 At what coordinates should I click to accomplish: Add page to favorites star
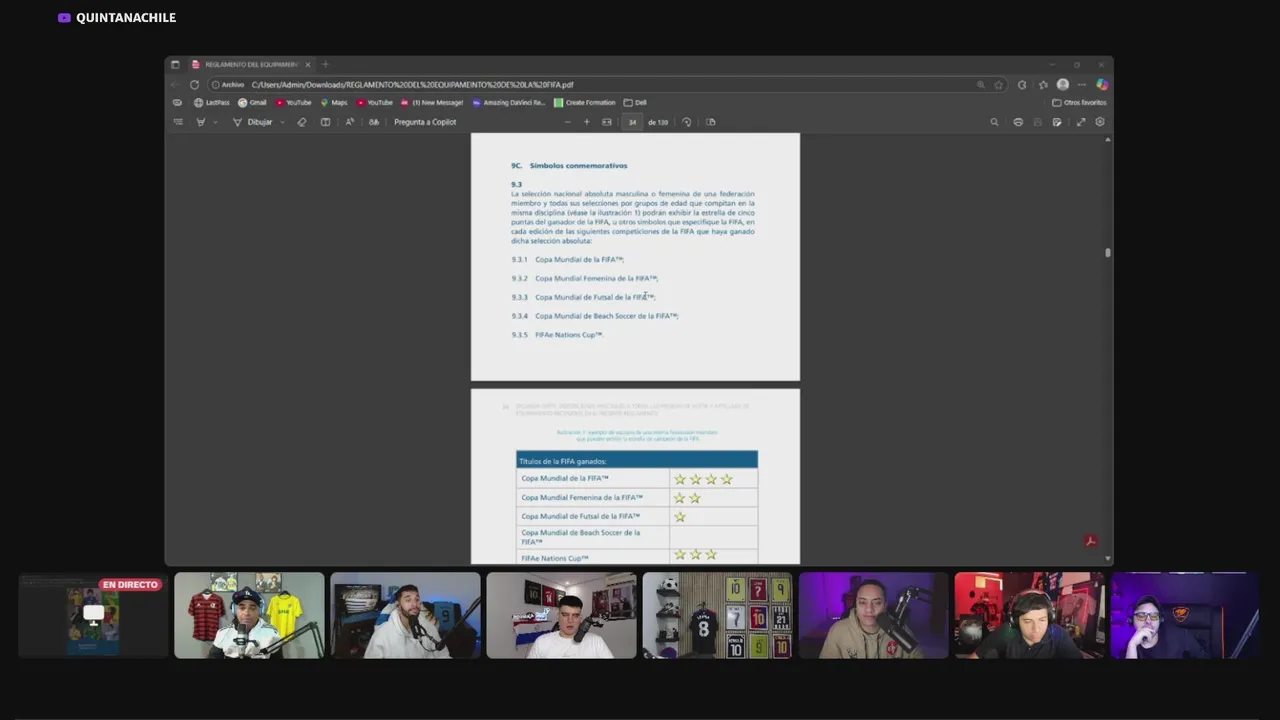pyautogui.click(x=998, y=85)
